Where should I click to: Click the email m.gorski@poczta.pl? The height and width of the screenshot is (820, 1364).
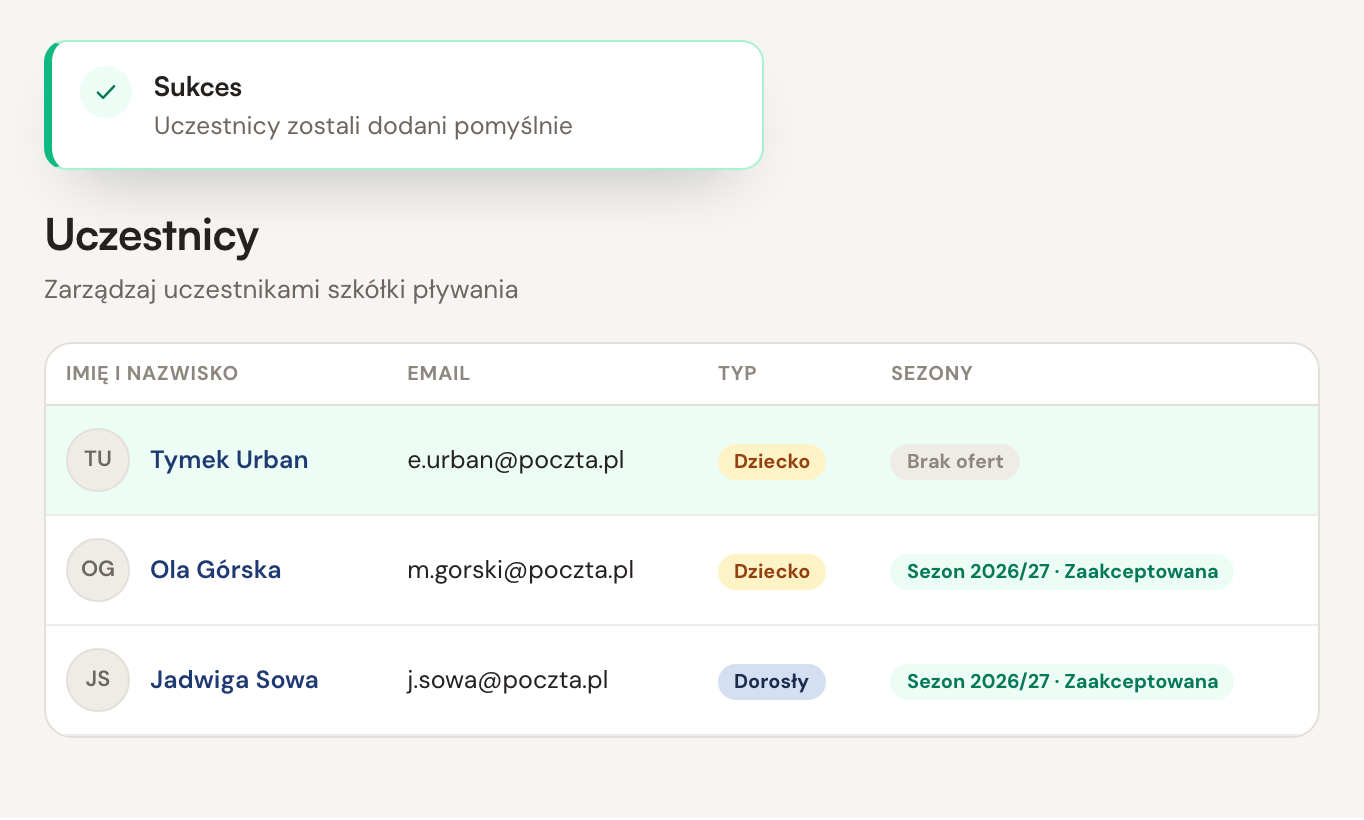tap(520, 570)
